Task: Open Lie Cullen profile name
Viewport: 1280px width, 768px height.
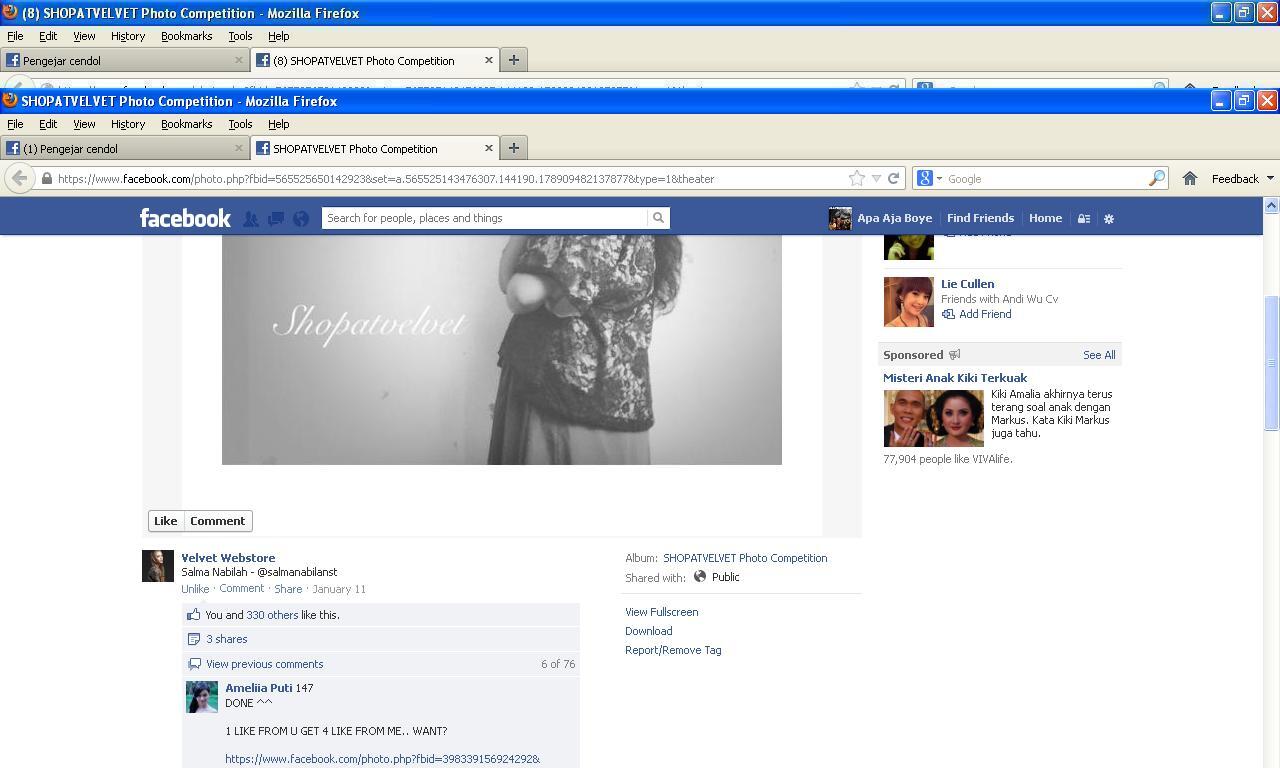Action: pyautogui.click(x=967, y=284)
